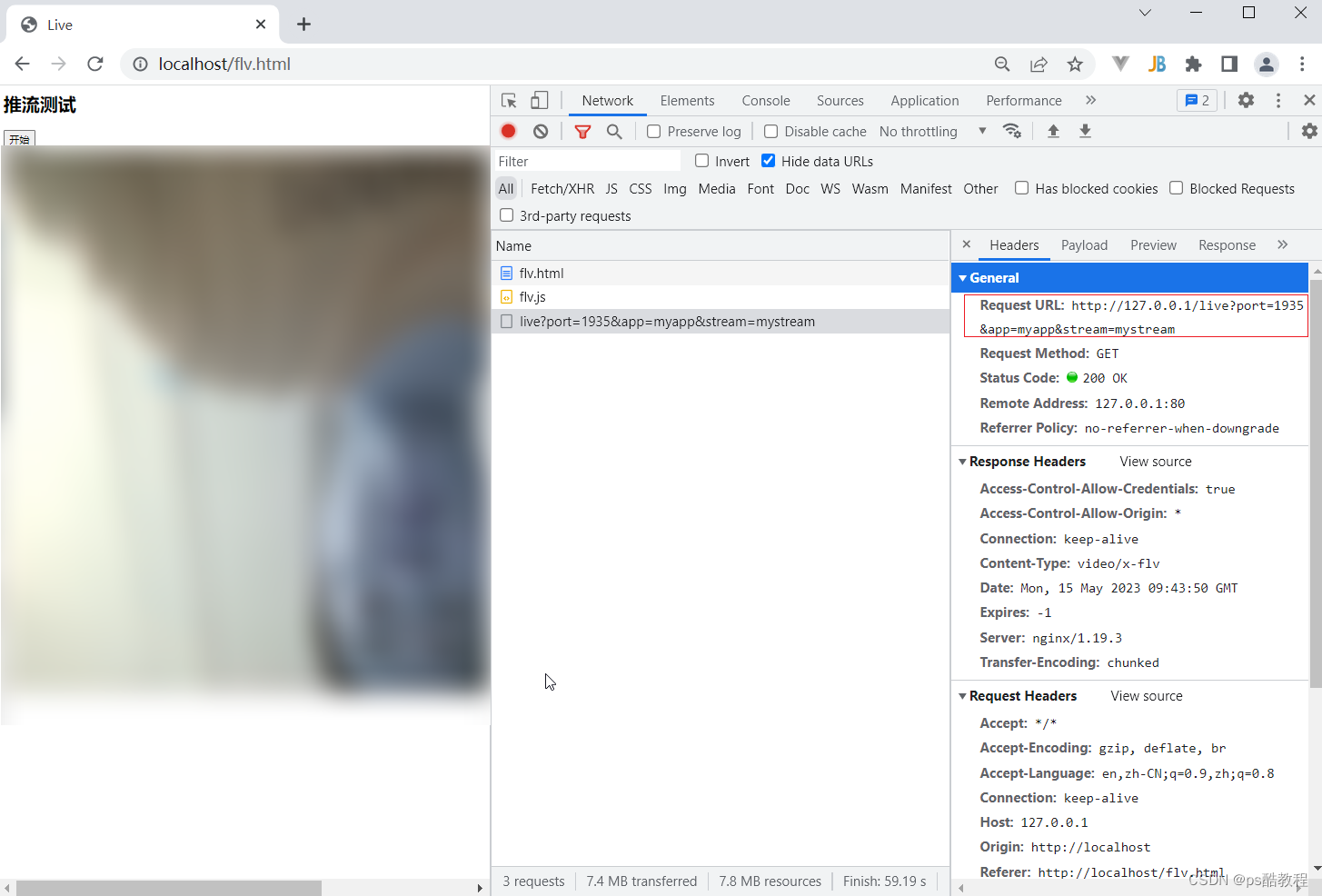This screenshot has width=1322, height=896.
Task: Close request details pane
Action: tap(967, 244)
